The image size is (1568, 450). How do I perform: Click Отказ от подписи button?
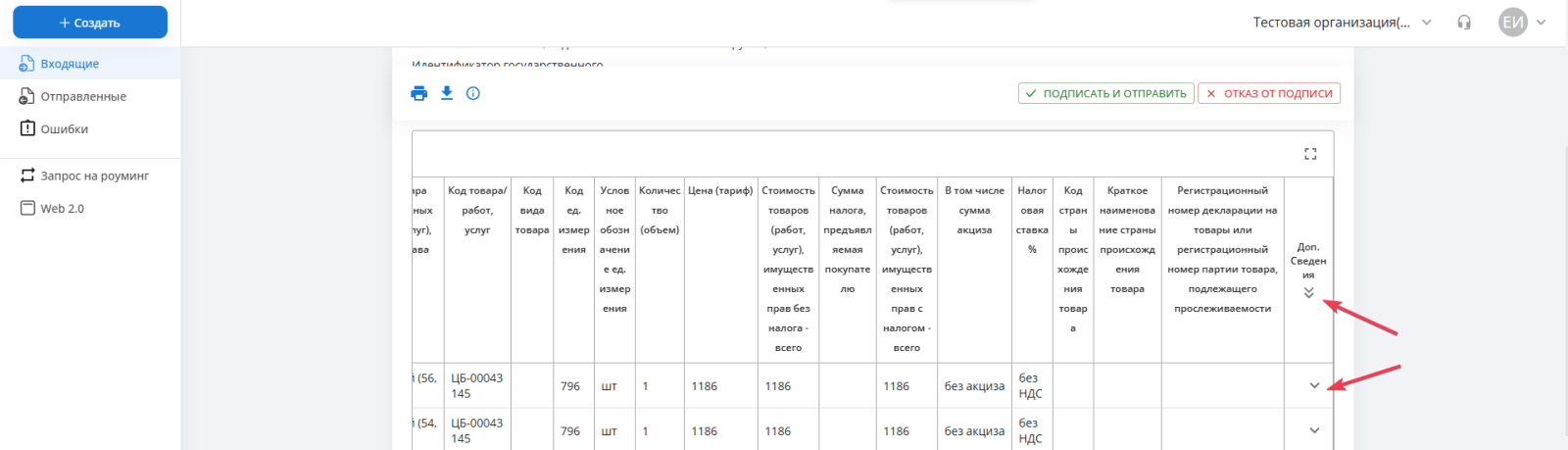pyautogui.click(x=1268, y=93)
